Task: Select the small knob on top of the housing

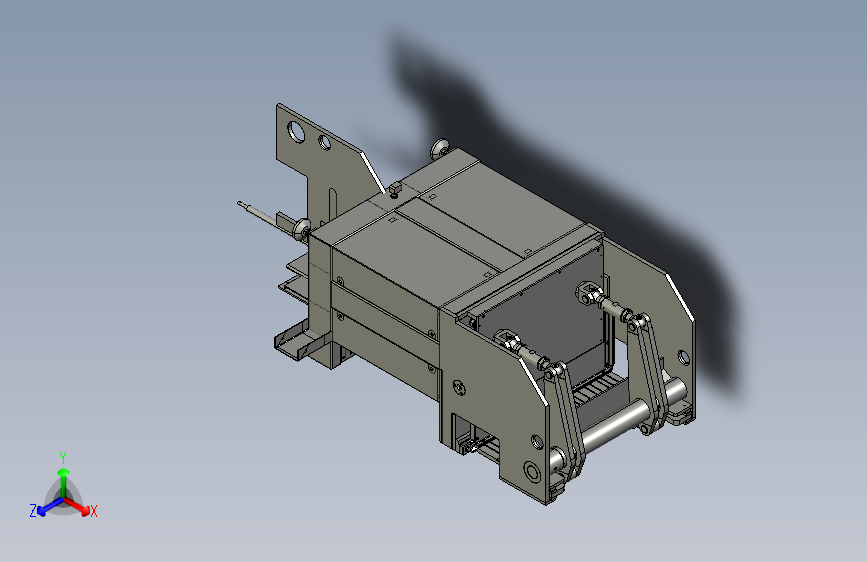Action: point(394,189)
